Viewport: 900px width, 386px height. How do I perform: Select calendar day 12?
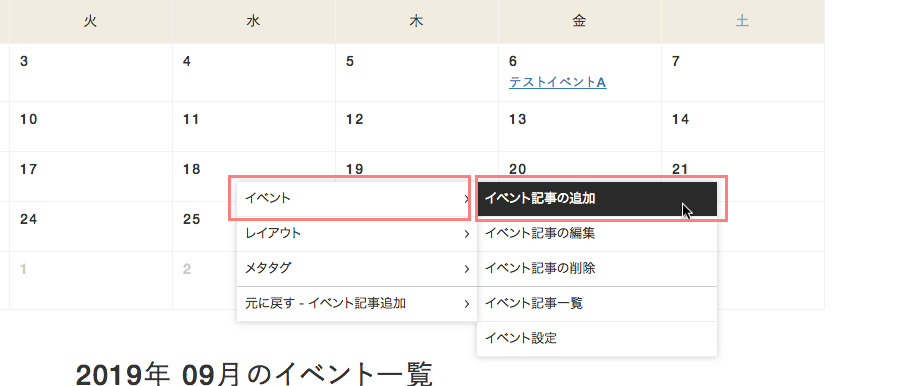coord(354,119)
